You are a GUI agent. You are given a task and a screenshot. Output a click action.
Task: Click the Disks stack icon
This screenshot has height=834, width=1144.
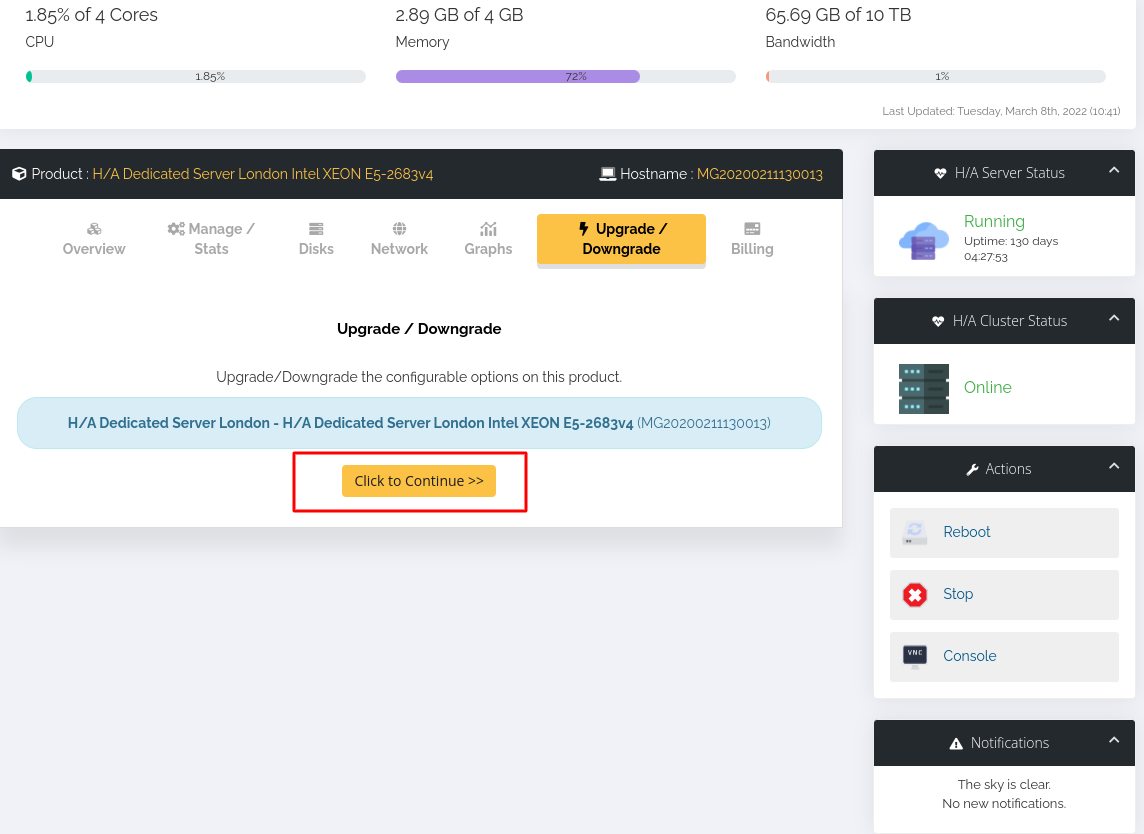pyautogui.click(x=316, y=229)
